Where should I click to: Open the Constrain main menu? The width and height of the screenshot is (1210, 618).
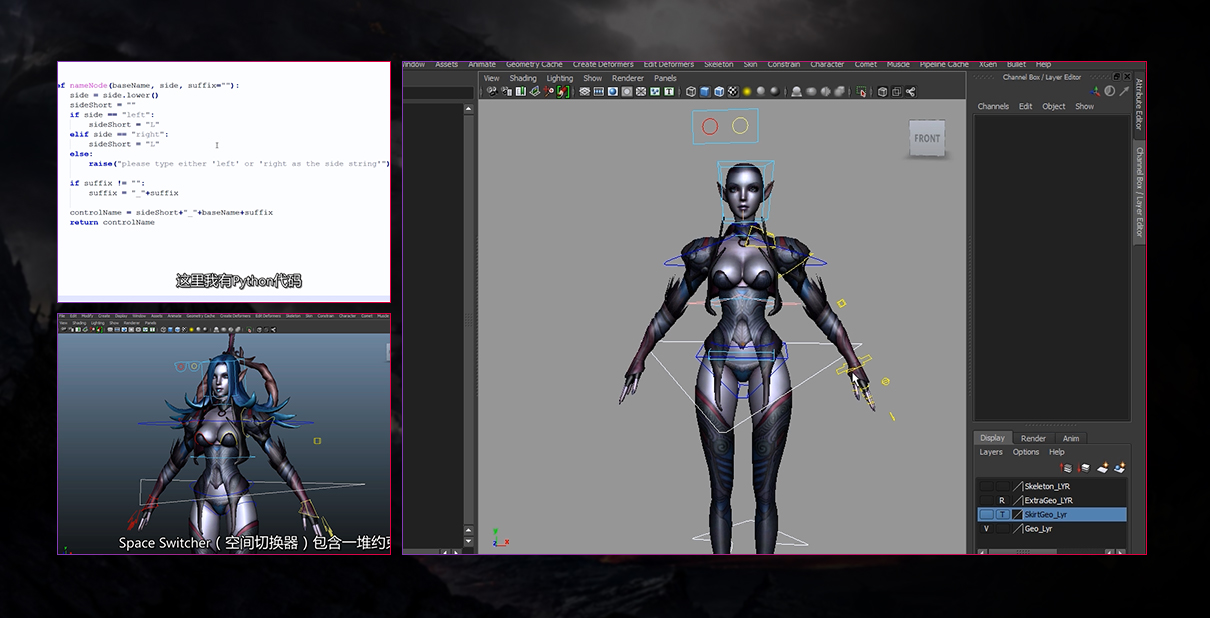click(783, 65)
